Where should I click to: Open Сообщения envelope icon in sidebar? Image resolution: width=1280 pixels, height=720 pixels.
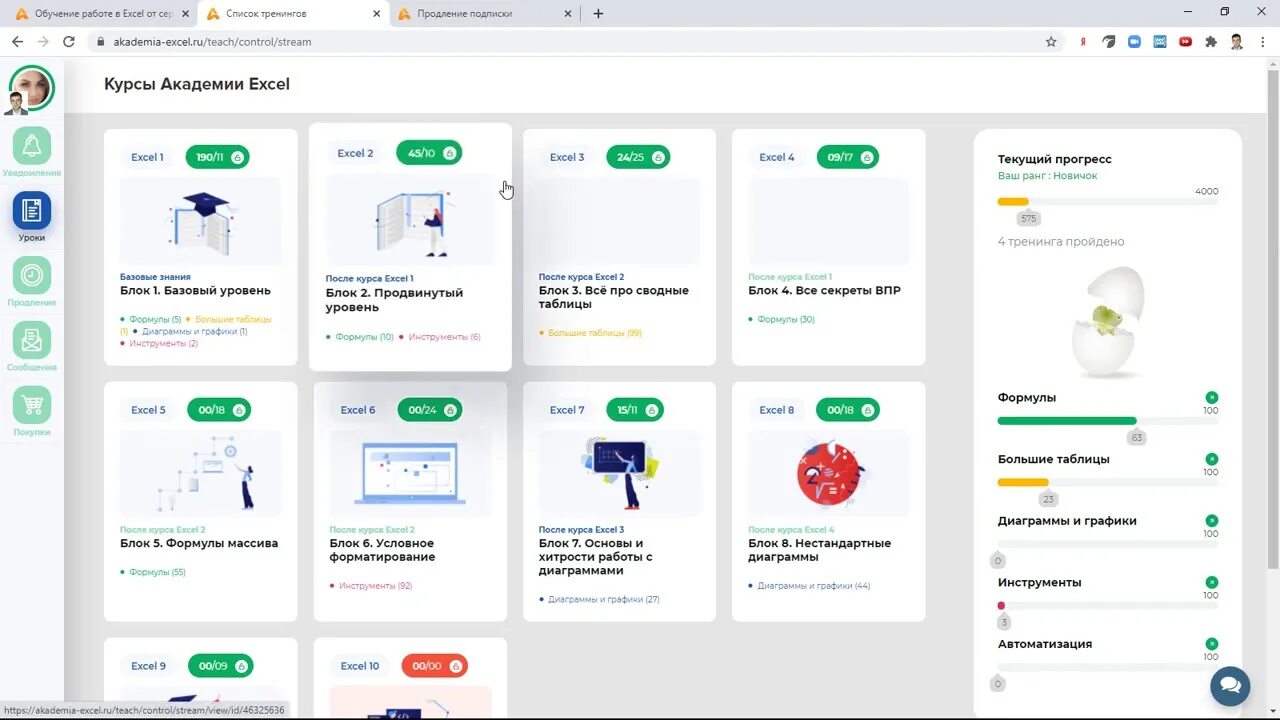(32, 340)
